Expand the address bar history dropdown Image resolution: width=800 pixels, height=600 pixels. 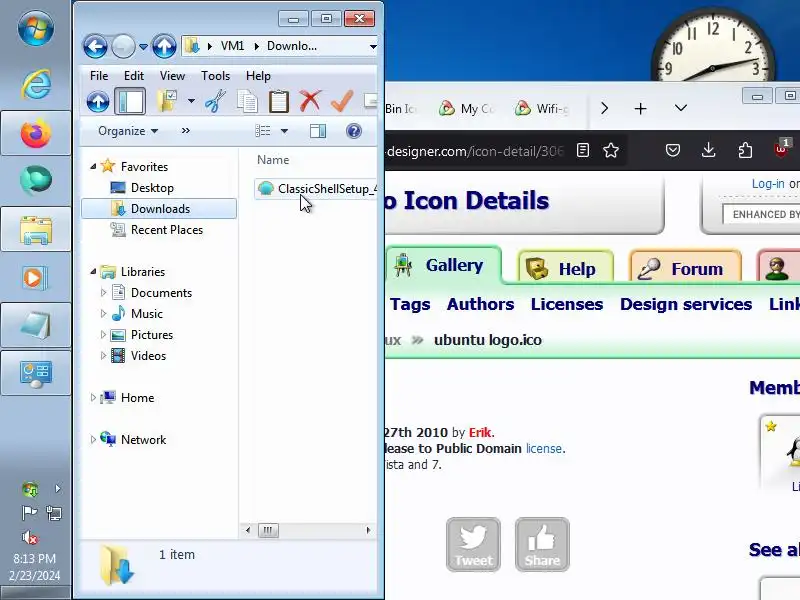373,46
